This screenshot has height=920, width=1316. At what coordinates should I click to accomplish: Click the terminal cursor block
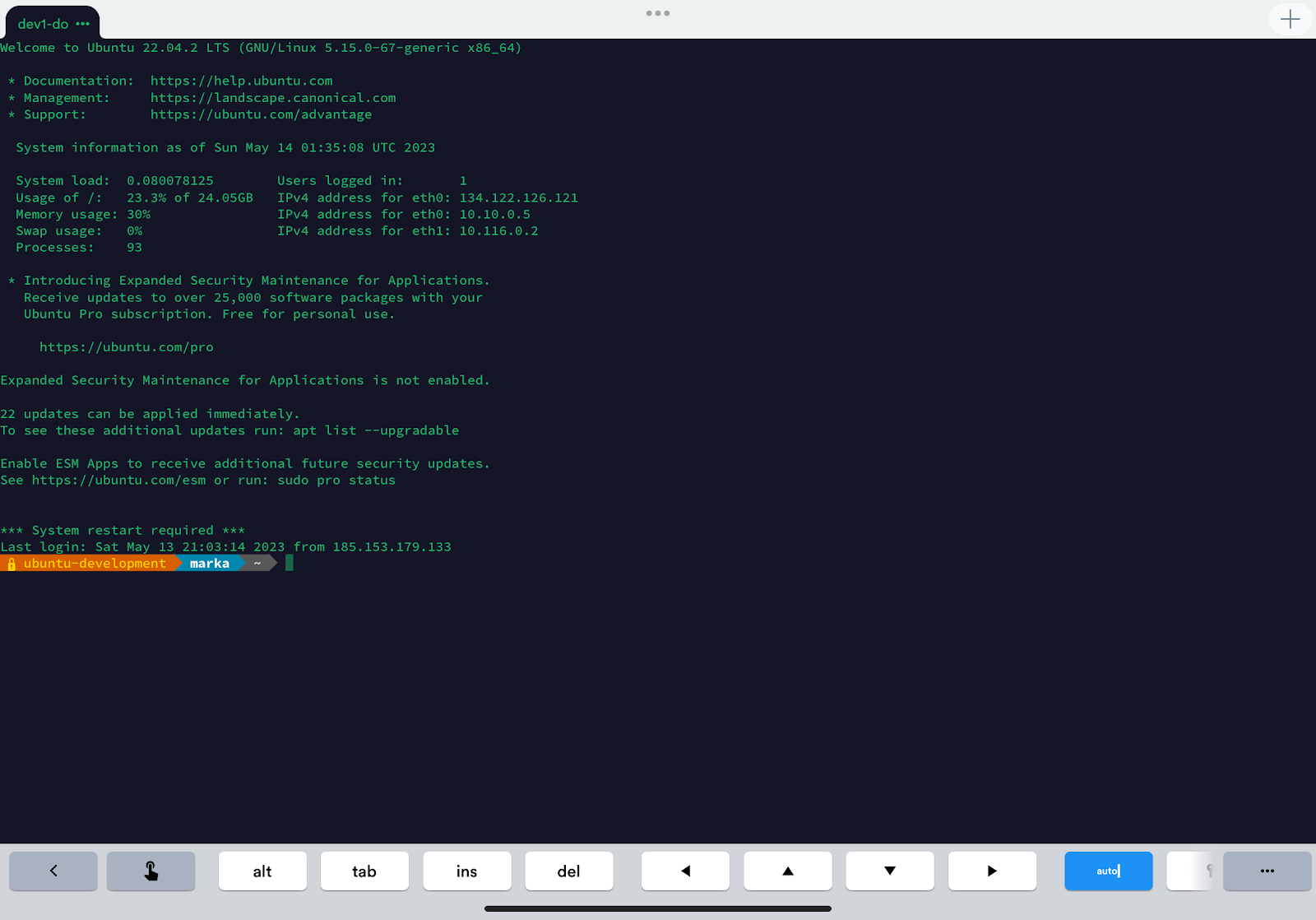point(290,563)
